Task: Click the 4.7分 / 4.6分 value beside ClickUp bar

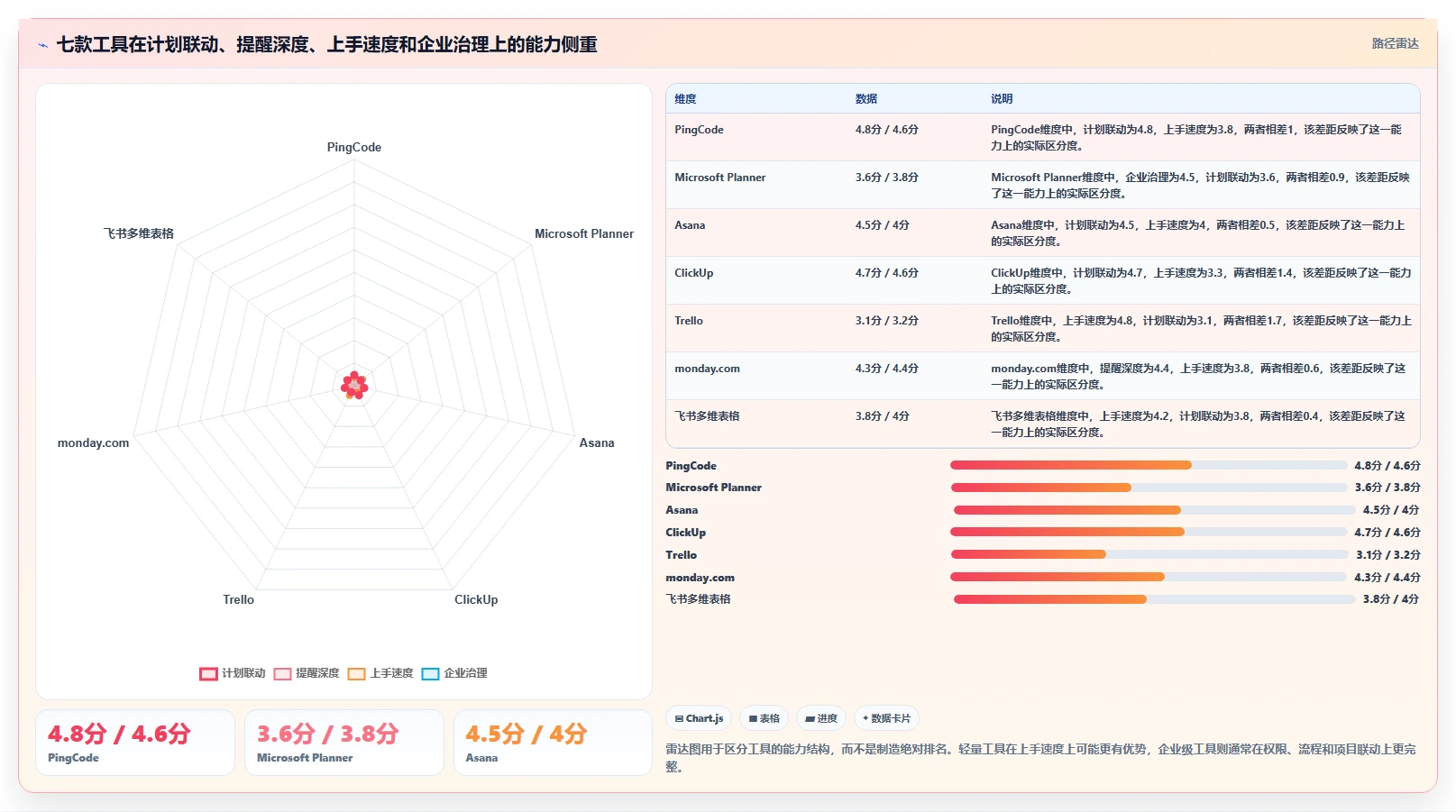Action: click(x=1387, y=533)
